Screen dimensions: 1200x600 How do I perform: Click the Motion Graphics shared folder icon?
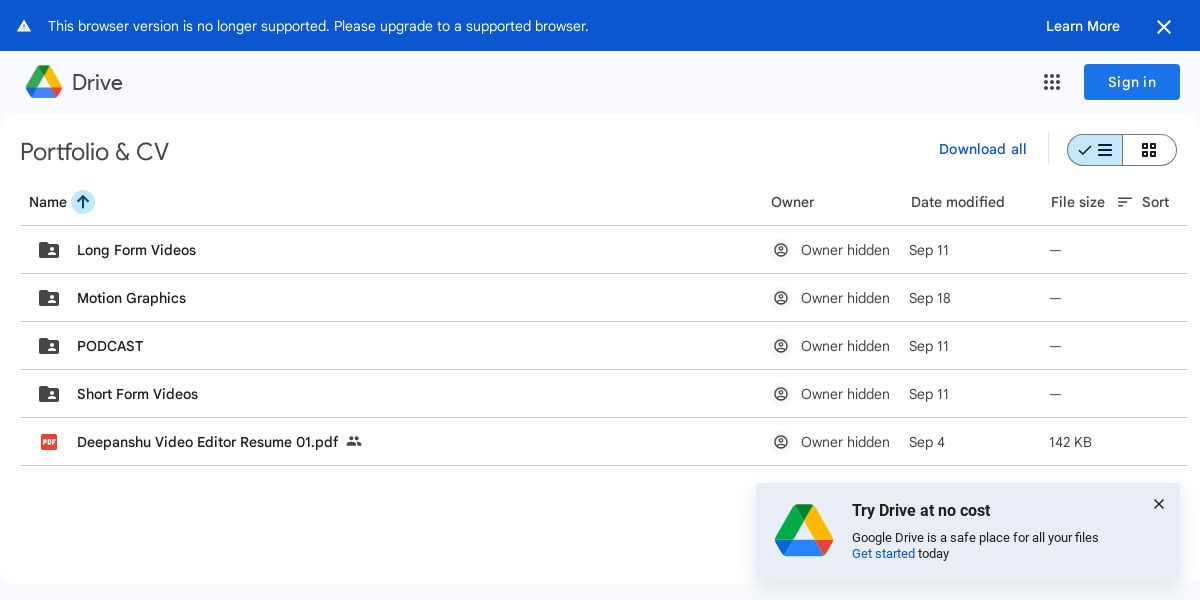(x=49, y=298)
